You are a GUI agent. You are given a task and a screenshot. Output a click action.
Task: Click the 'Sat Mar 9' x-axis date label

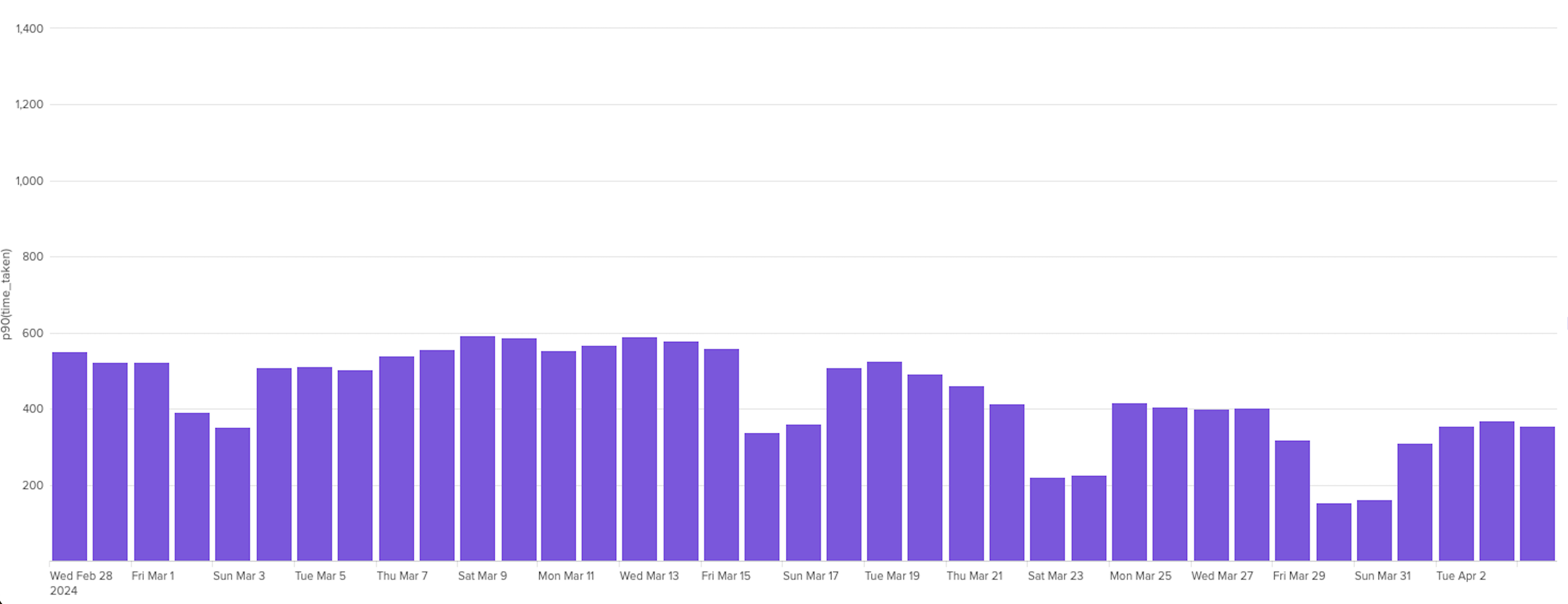(x=482, y=576)
